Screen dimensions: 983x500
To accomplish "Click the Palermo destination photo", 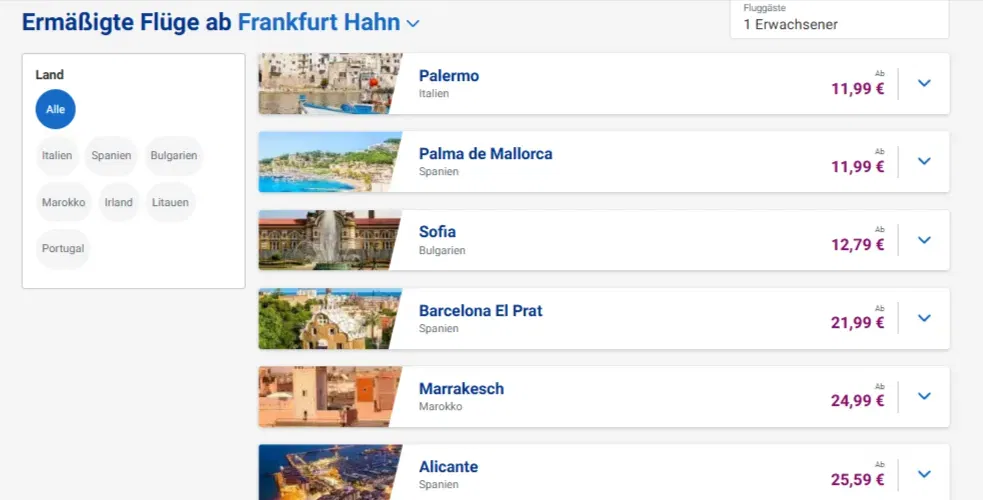I will pyautogui.click(x=326, y=84).
